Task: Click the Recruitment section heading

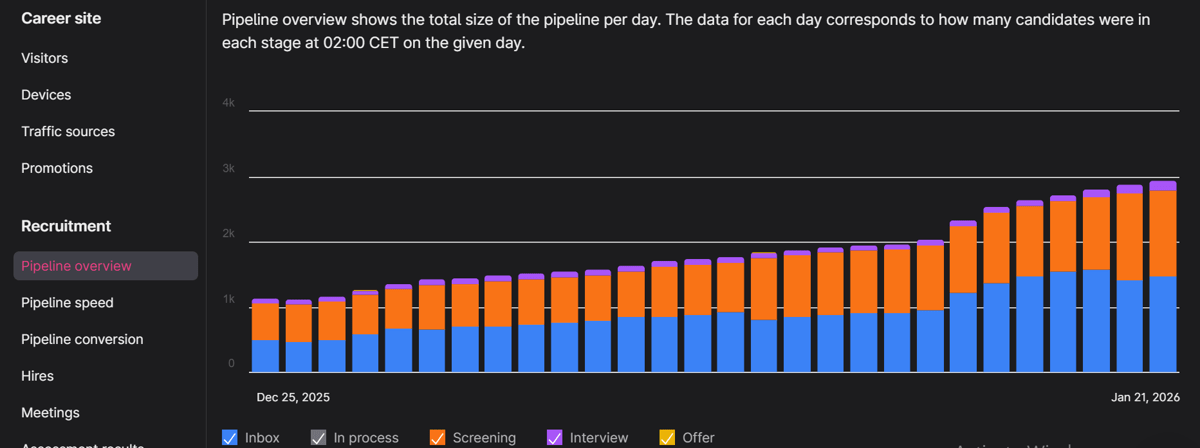Action: 66,226
